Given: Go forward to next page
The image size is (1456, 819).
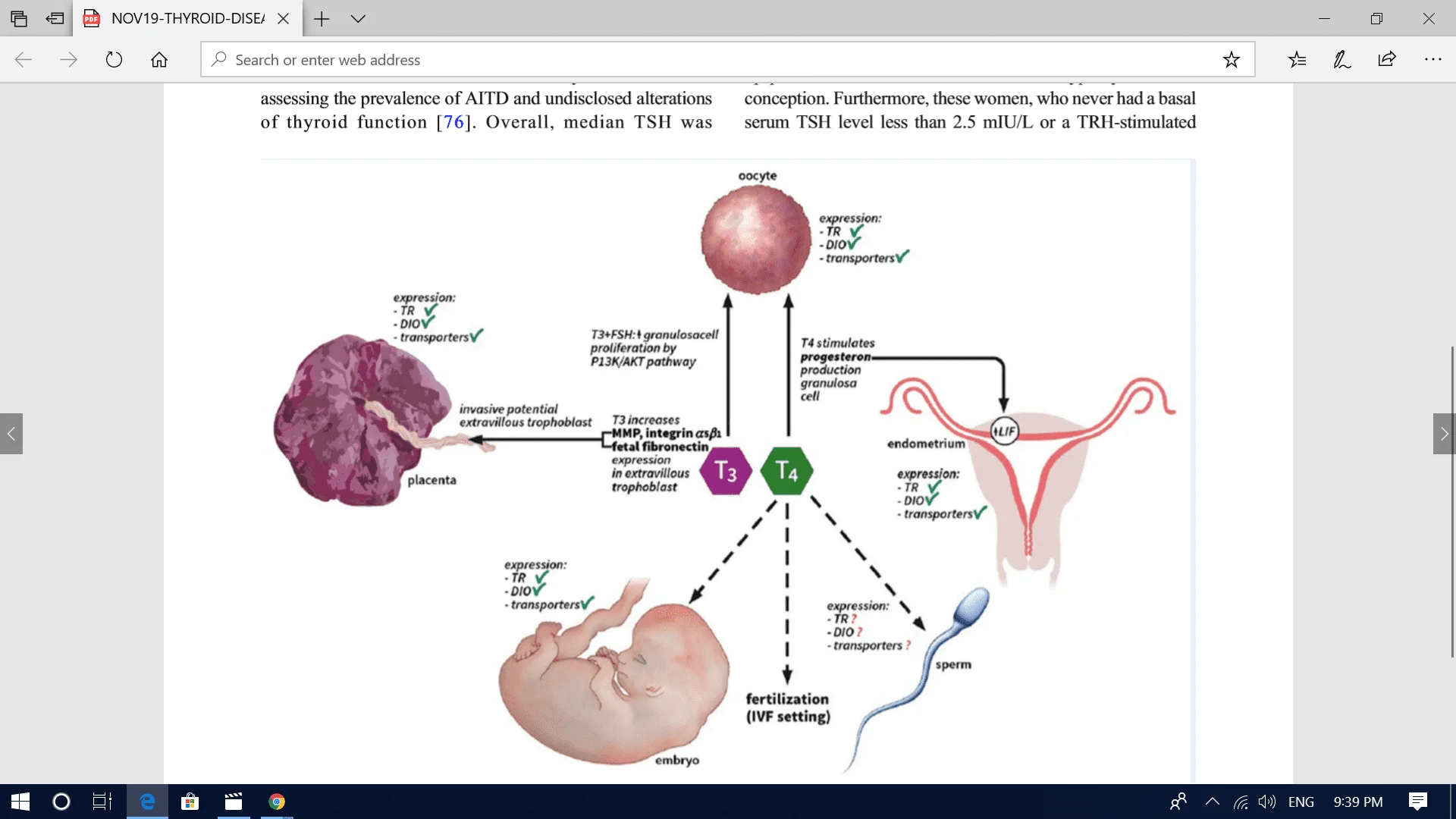Looking at the screenshot, I should click(x=68, y=60).
